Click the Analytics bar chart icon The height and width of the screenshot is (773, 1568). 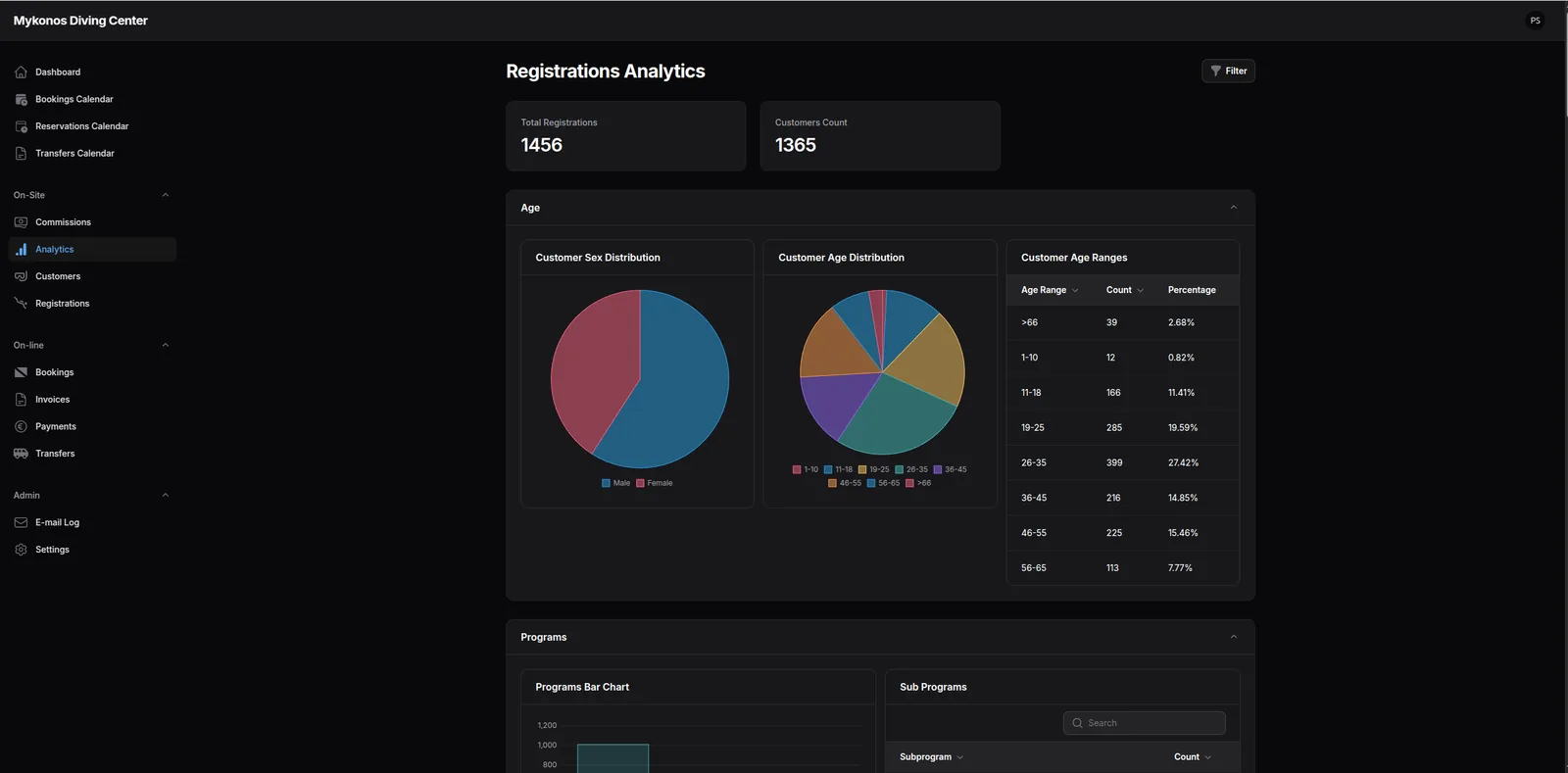coord(21,250)
